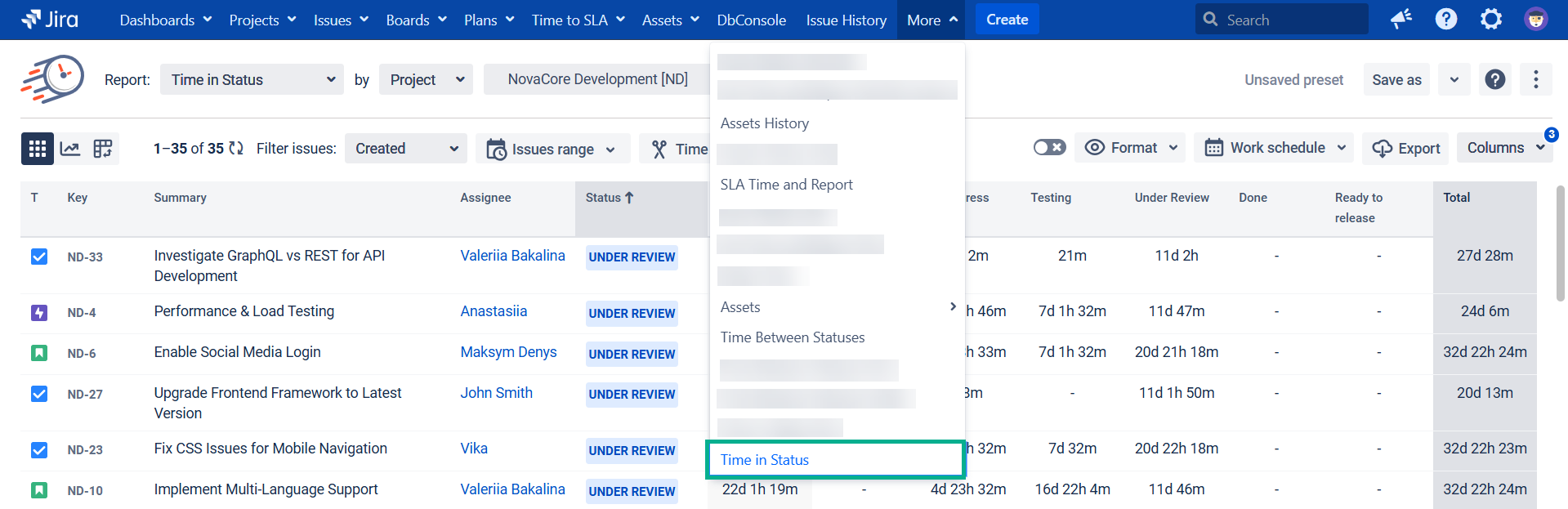This screenshot has width=1568, height=509.
Task: Click the task type checkbox icon for ND-23
Action: coord(39,450)
